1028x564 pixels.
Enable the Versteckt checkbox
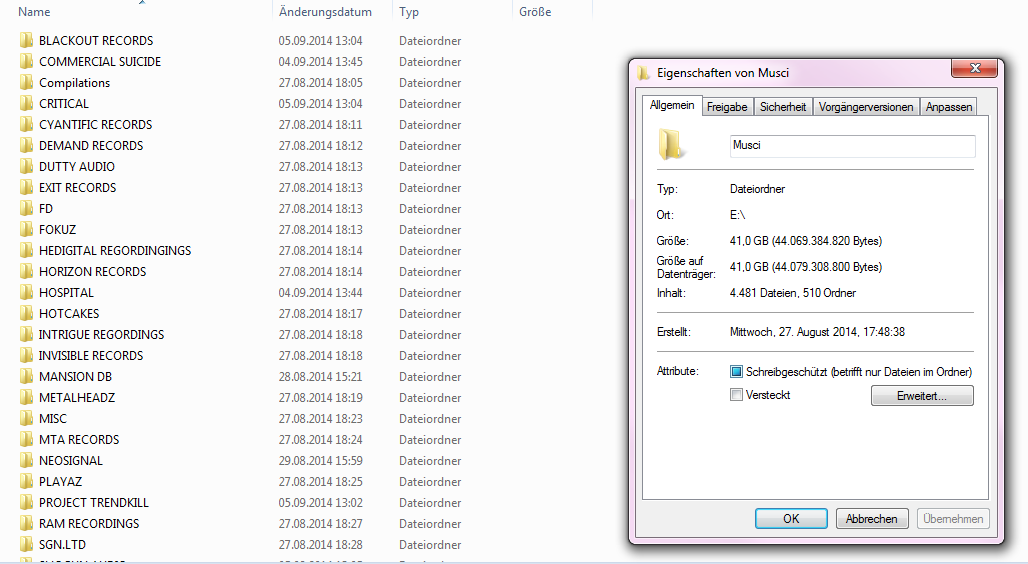pos(737,395)
